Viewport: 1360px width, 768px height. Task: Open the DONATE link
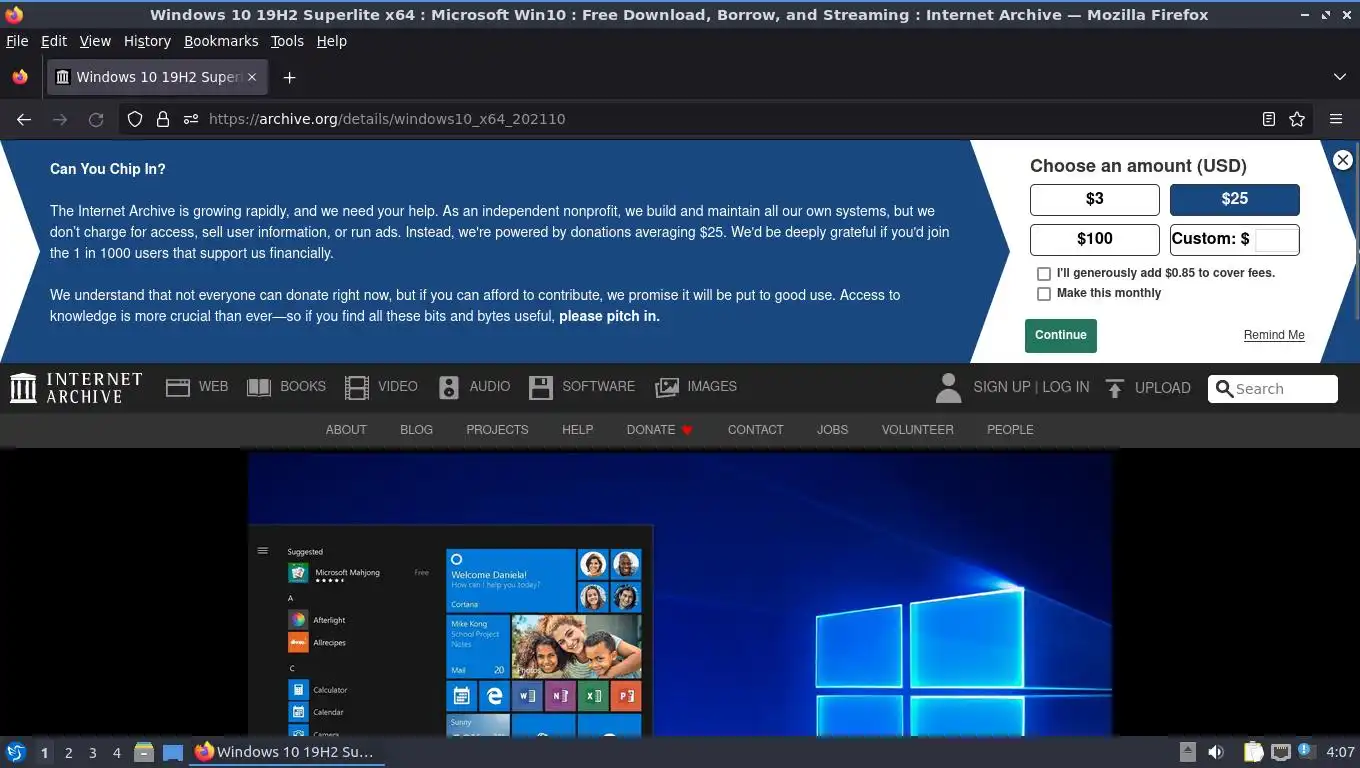[659, 430]
